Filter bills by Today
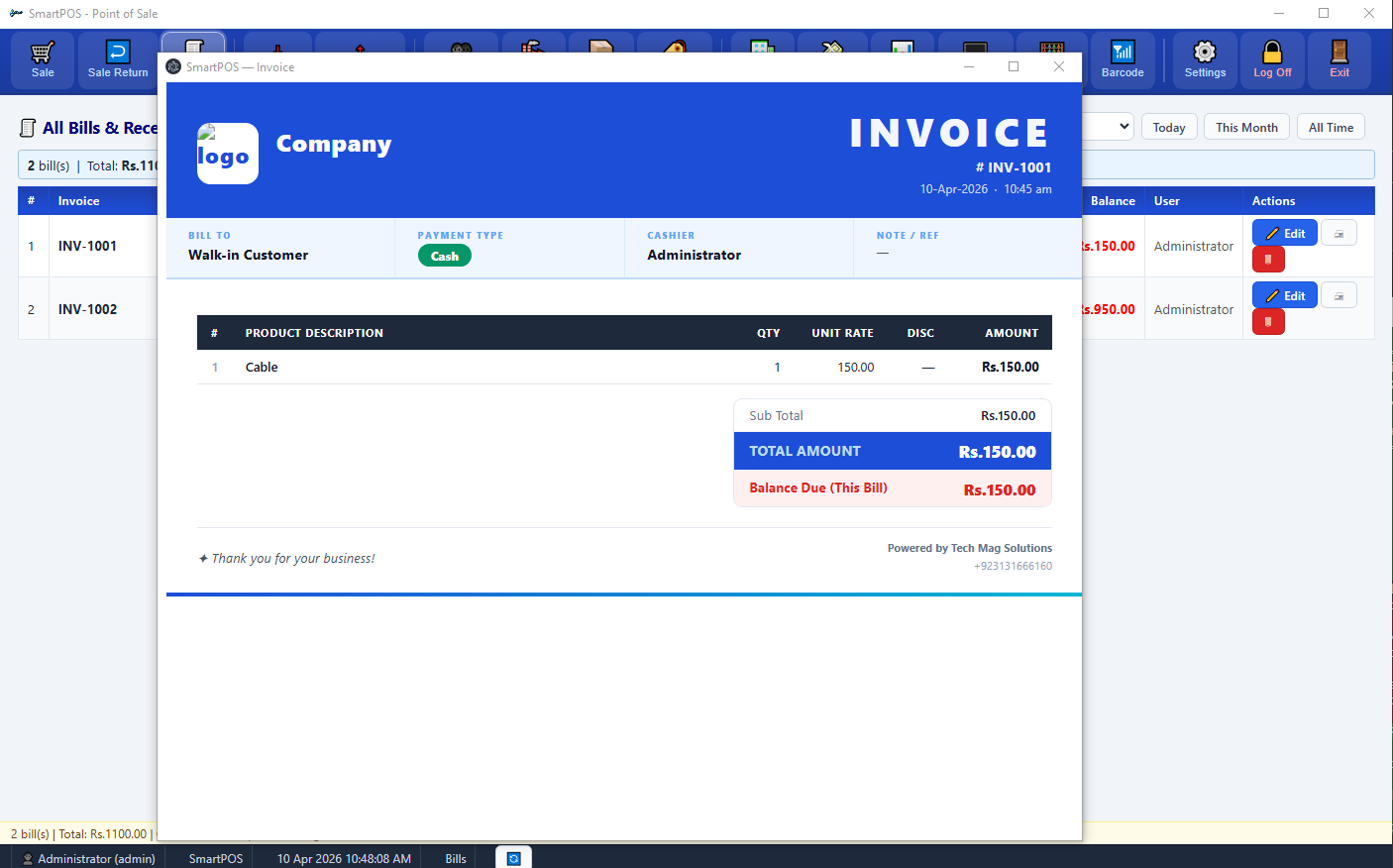The image size is (1393, 868). click(x=1169, y=127)
